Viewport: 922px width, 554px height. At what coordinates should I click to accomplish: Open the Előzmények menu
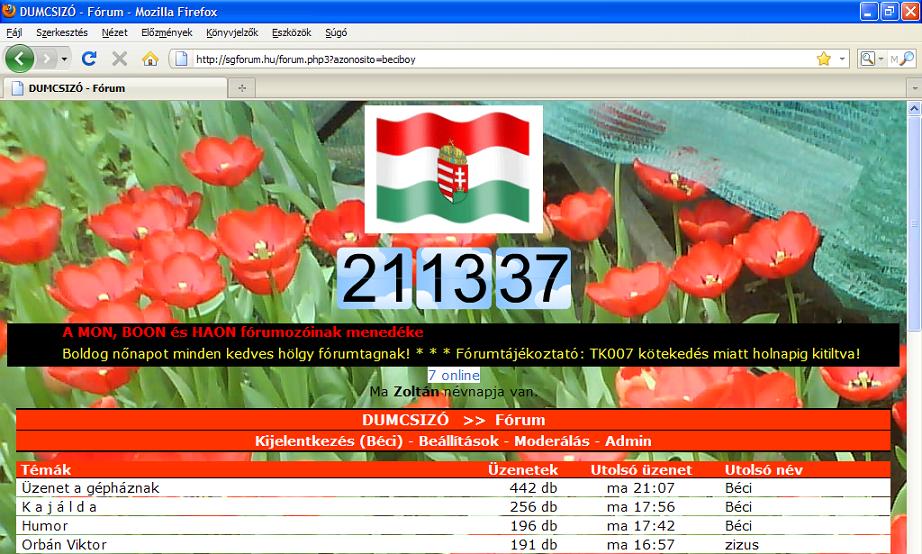(x=166, y=32)
